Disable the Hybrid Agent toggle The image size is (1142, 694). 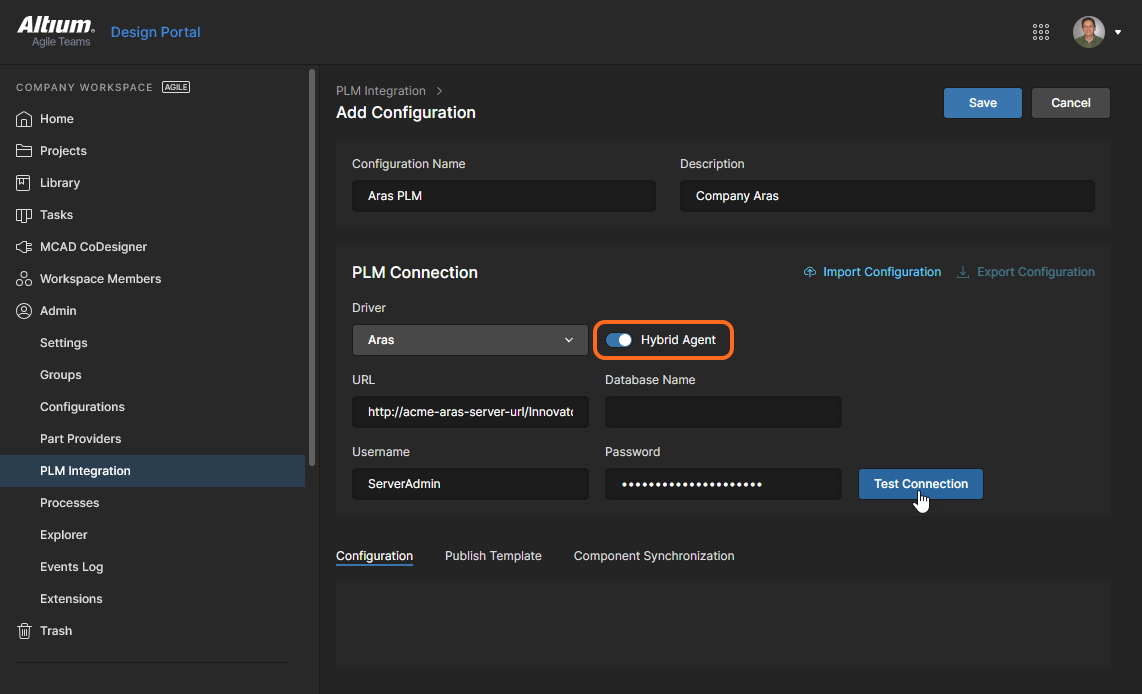click(x=619, y=340)
